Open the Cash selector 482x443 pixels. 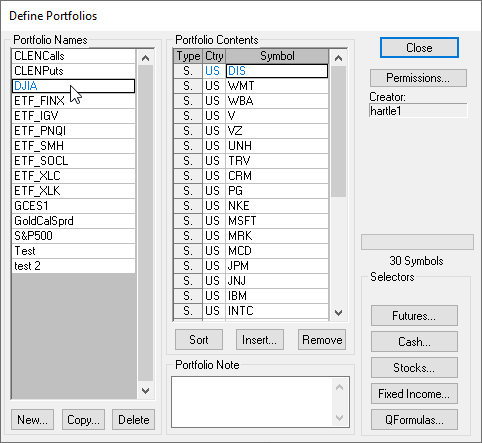point(414,342)
